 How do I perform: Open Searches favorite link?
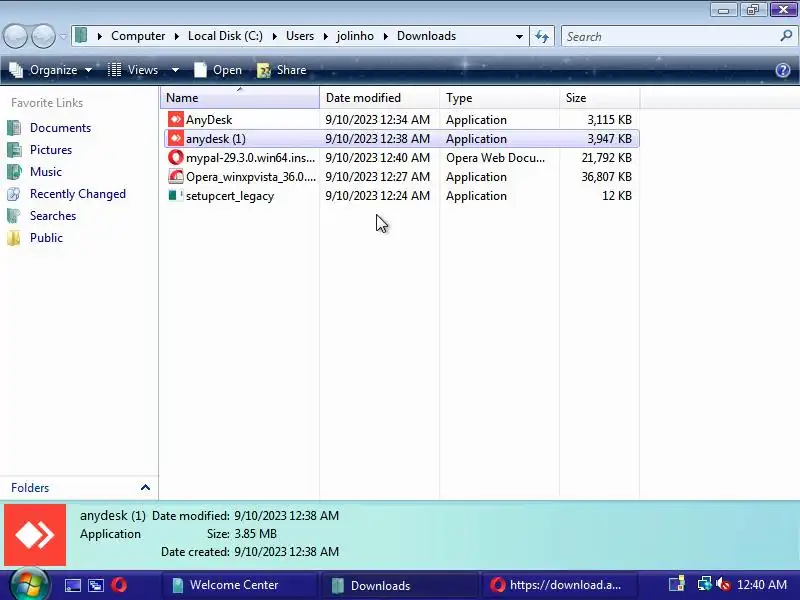click(42, 215)
